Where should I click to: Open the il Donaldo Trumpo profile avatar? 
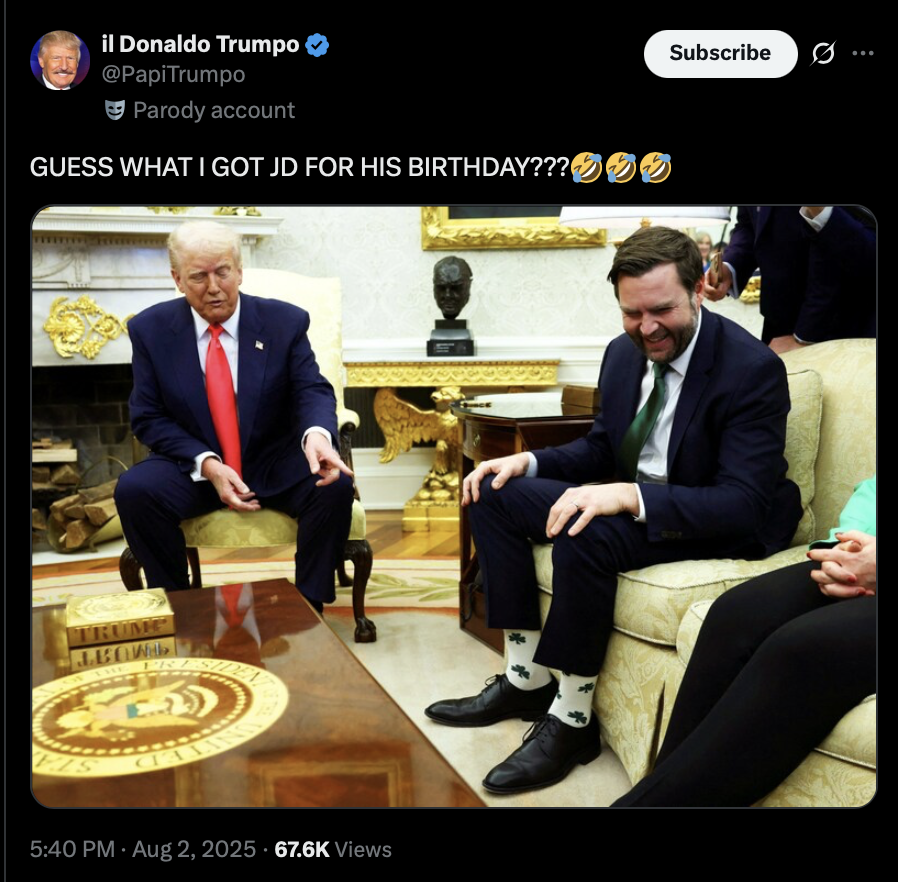click(60, 60)
